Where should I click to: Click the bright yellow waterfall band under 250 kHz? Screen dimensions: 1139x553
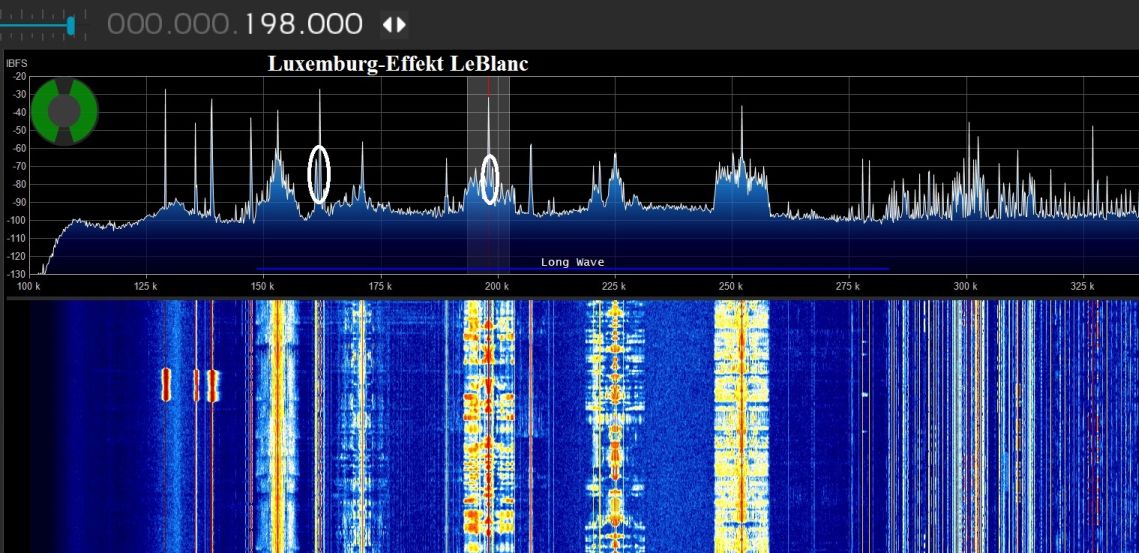coord(741,420)
